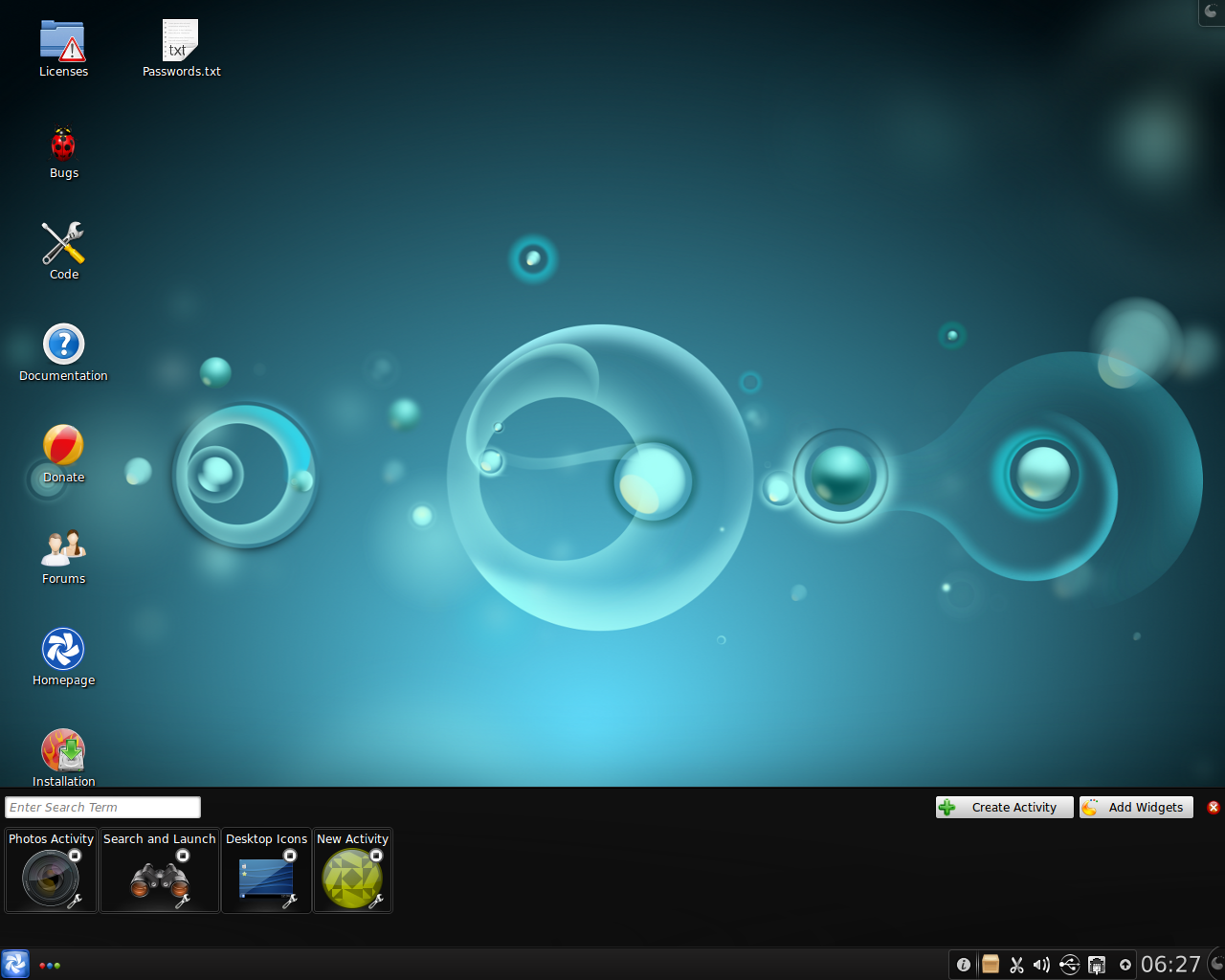
Task: Expand hidden system tray icons arrow
Action: (x=1125, y=965)
